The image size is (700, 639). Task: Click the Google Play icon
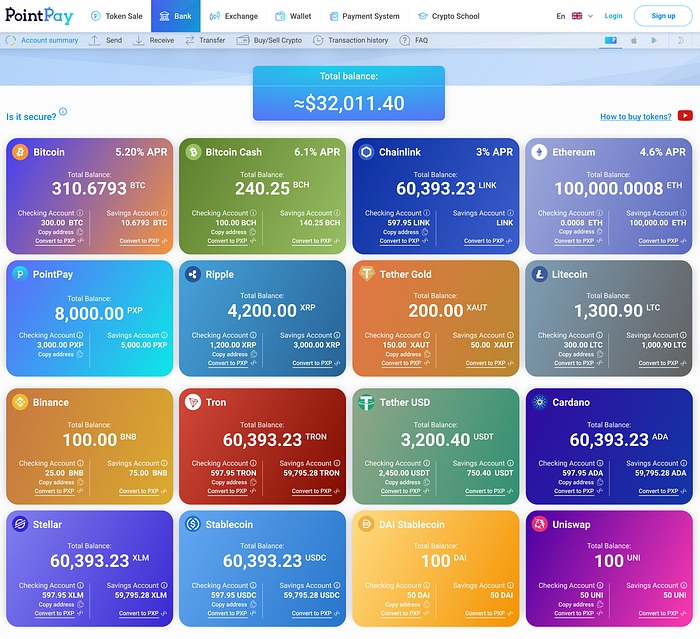pyautogui.click(x=654, y=41)
